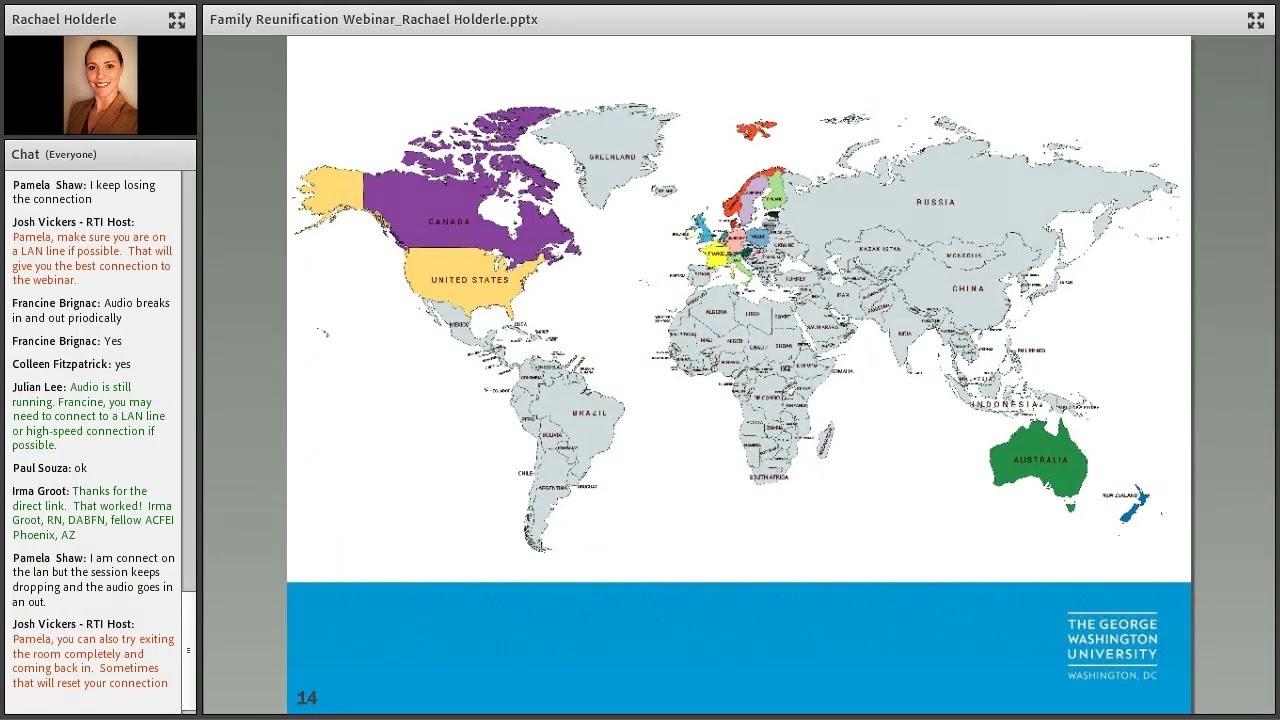Viewport: 1280px width, 720px height.
Task: Click Irma Groot's 'Thanks for the direct link' message
Action: 93,513
